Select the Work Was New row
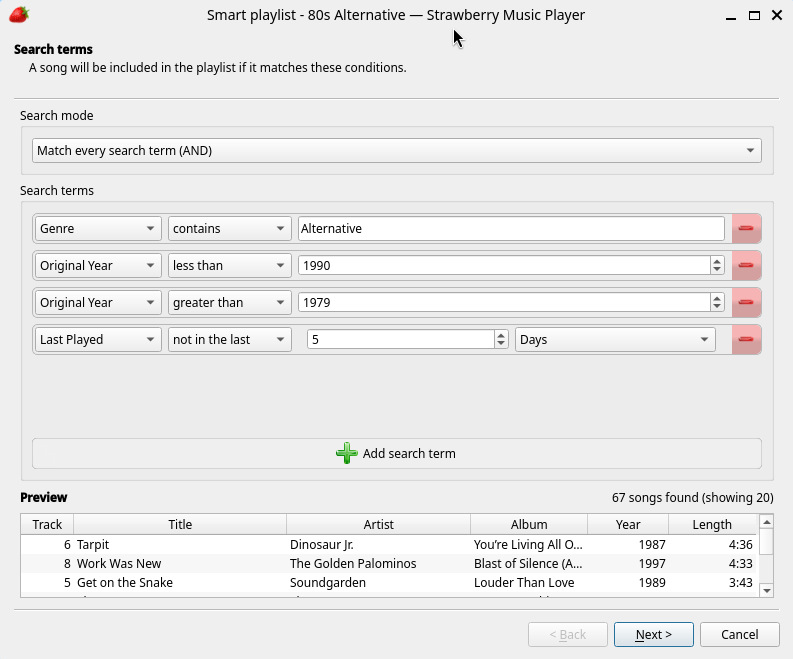 point(388,563)
